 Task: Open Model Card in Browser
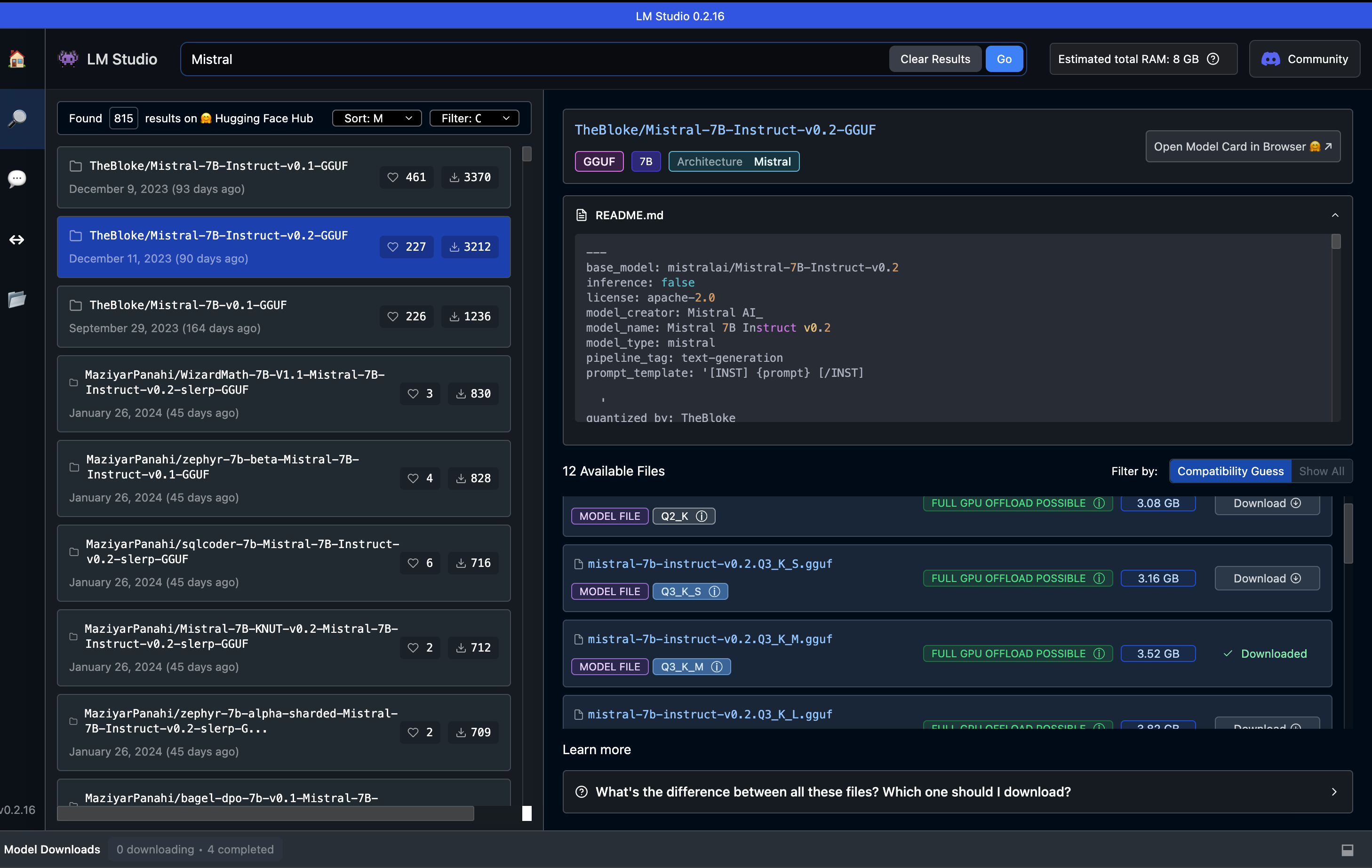pyautogui.click(x=1243, y=146)
